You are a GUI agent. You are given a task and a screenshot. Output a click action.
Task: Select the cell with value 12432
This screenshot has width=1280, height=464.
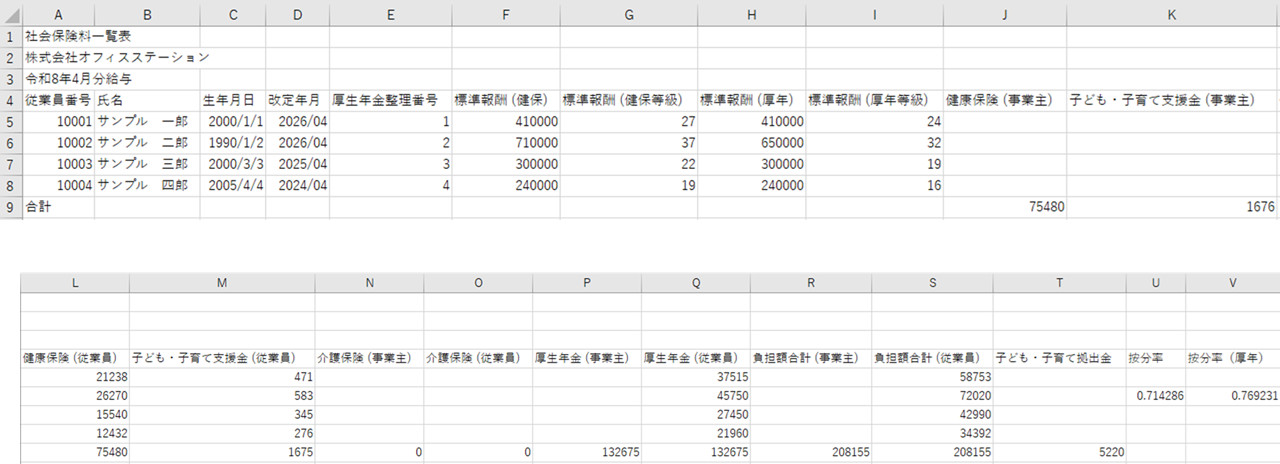tap(76, 434)
